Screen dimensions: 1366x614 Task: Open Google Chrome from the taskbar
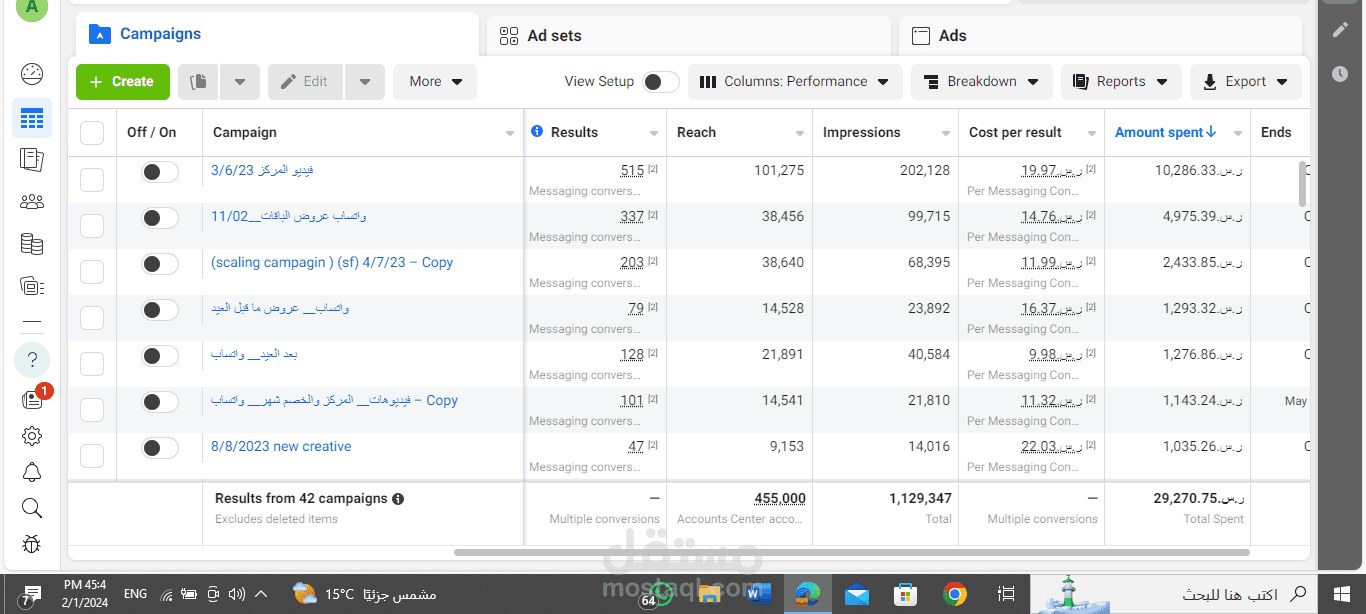(x=955, y=595)
